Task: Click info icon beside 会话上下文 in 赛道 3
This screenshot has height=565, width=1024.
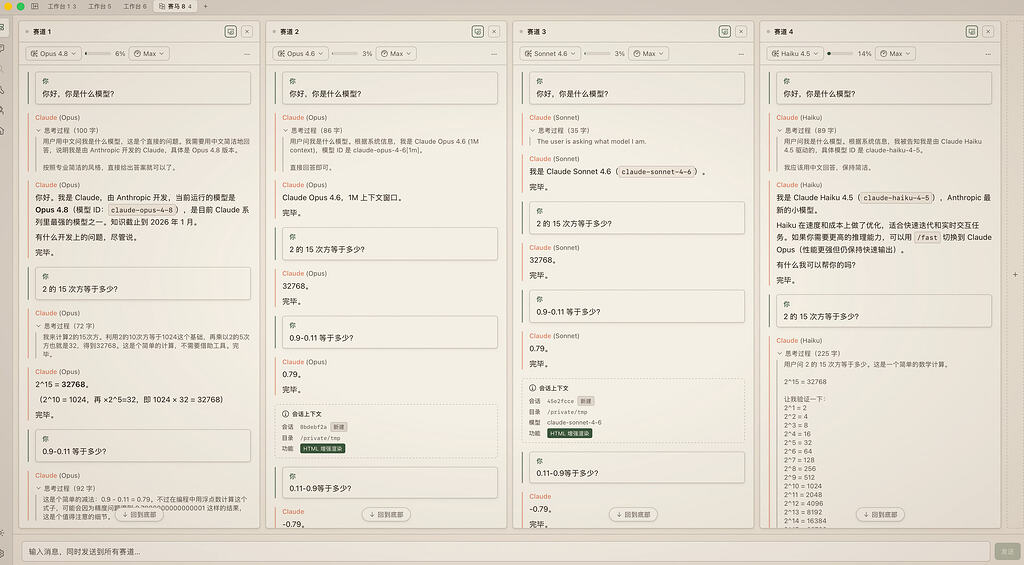Action: [532, 388]
